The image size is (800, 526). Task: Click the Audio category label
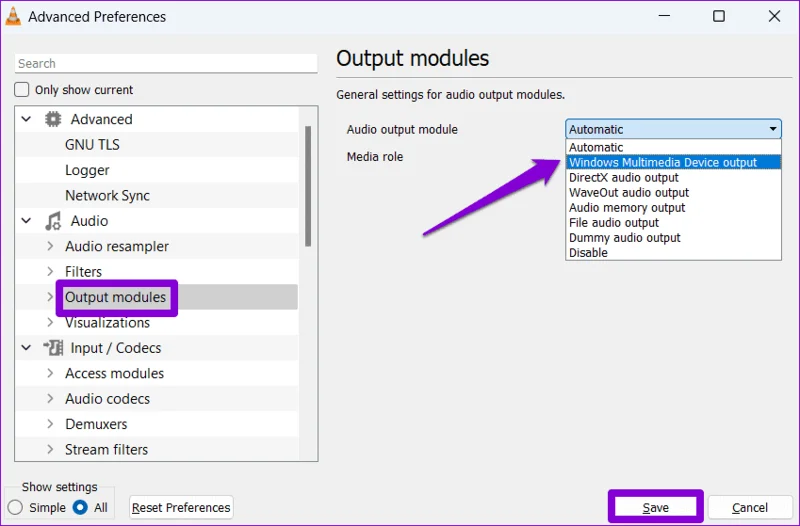click(89, 221)
